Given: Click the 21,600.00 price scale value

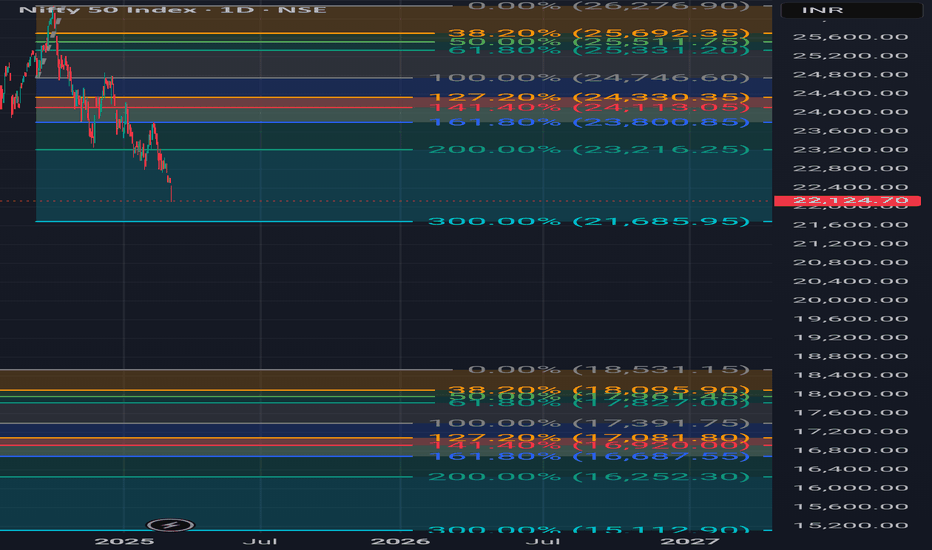Looking at the screenshot, I should point(851,225).
